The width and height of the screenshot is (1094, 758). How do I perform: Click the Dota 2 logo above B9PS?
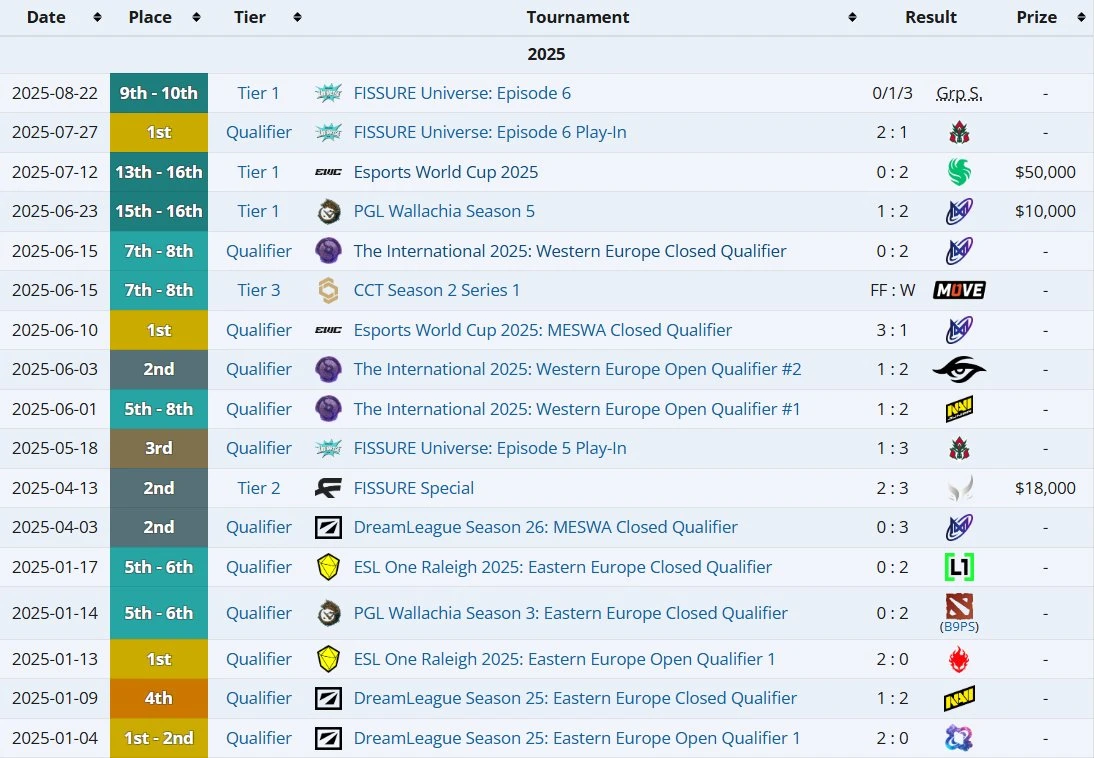[x=959, y=606]
